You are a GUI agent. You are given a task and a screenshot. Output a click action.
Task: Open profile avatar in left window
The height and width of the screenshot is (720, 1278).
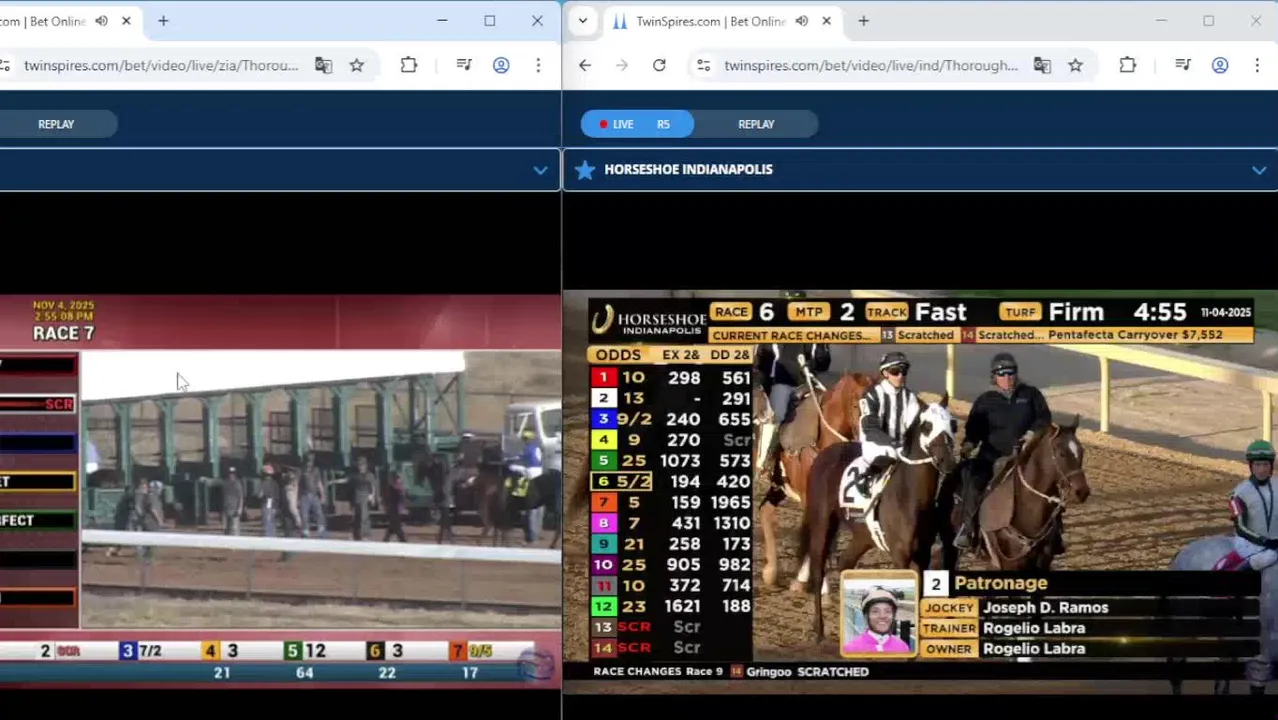(501, 65)
